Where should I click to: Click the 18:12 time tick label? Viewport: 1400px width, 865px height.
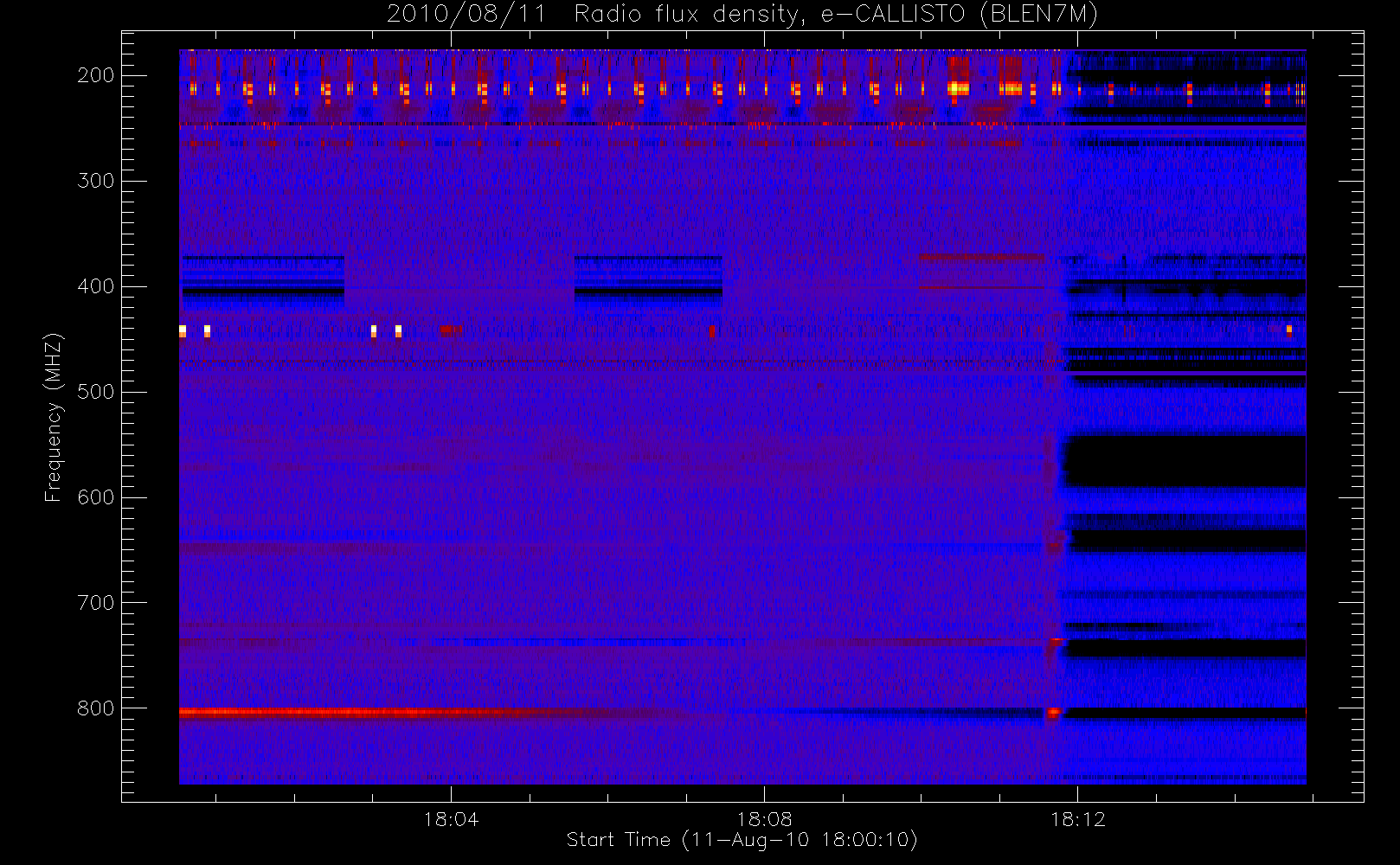tap(1077, 819)
